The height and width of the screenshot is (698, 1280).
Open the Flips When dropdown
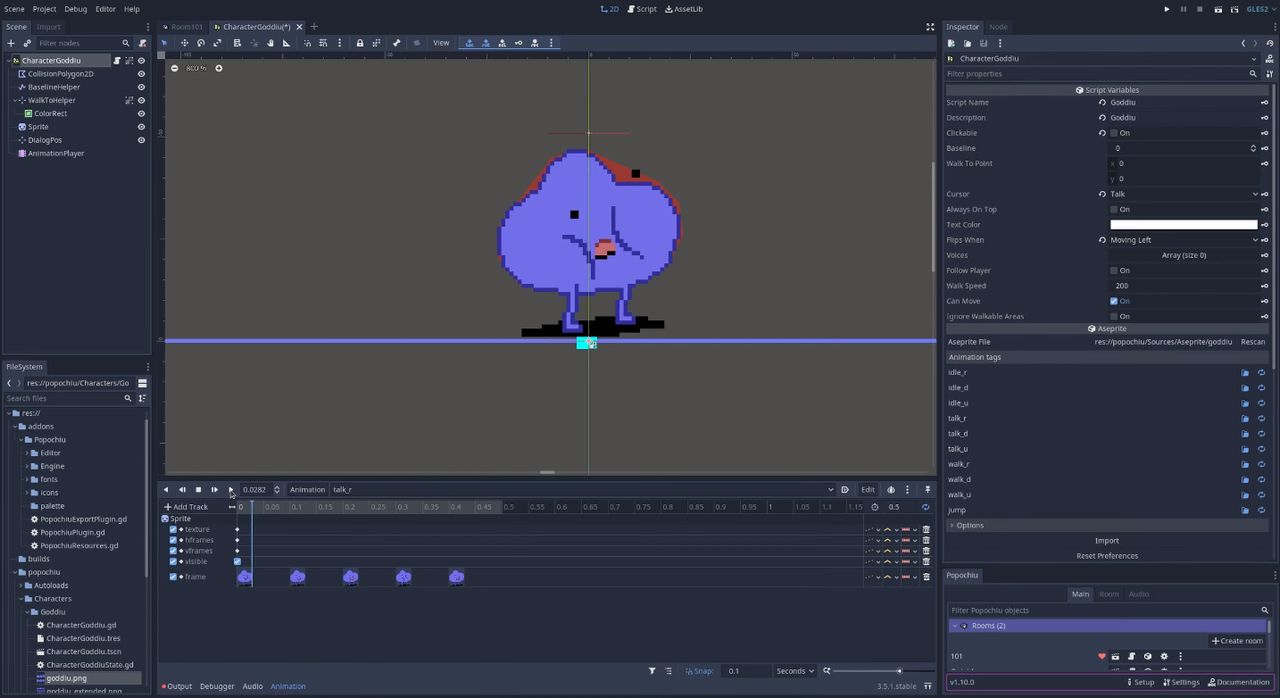point(1184,240)
